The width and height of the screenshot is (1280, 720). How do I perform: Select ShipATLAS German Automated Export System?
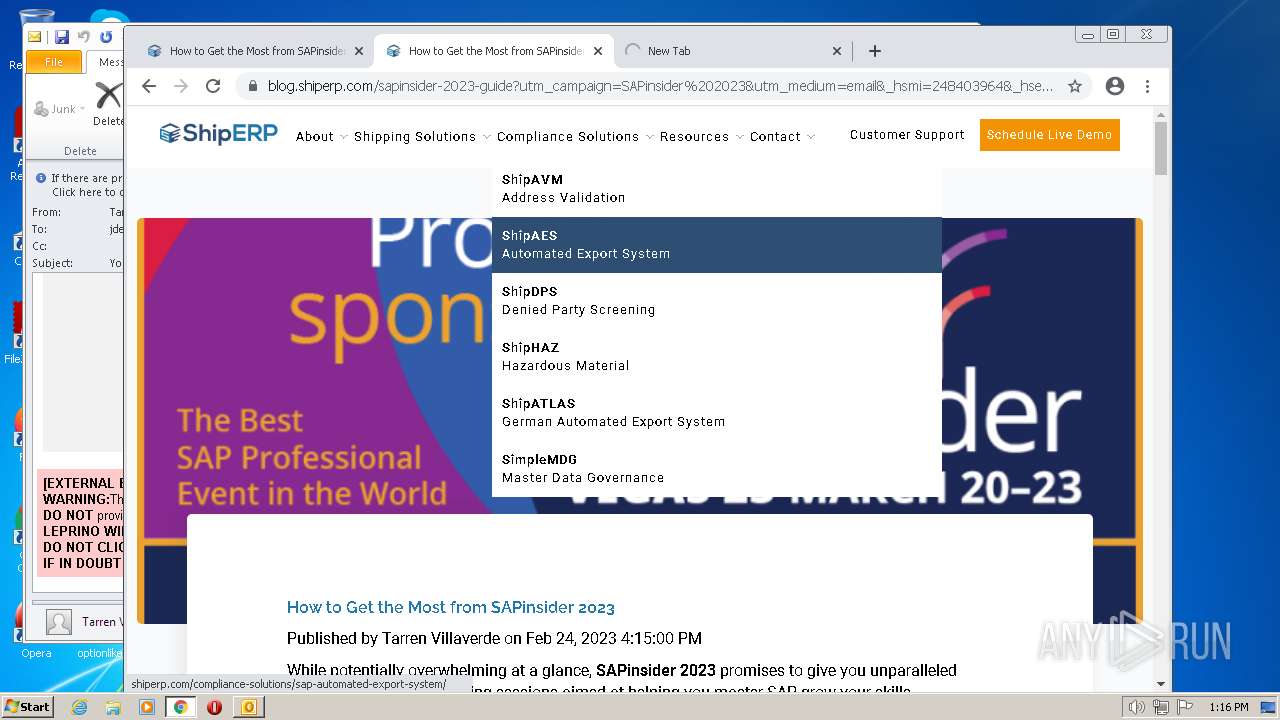click(717, 413)
